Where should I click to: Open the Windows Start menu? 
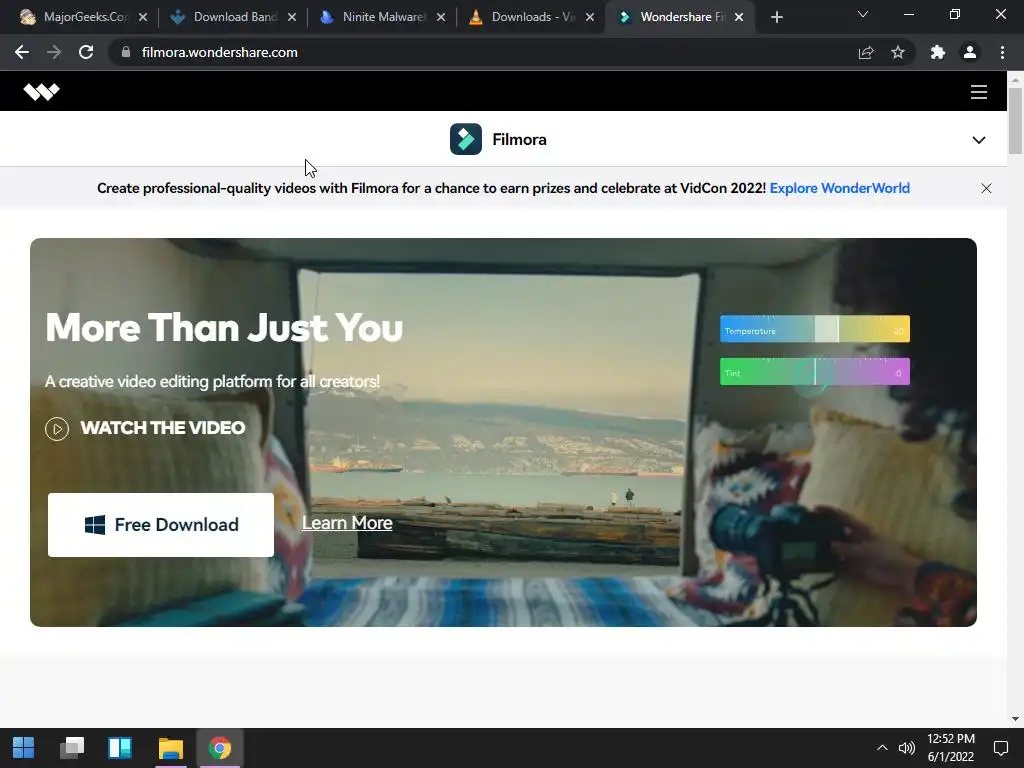pyautogui.click(x=24, y=748)
